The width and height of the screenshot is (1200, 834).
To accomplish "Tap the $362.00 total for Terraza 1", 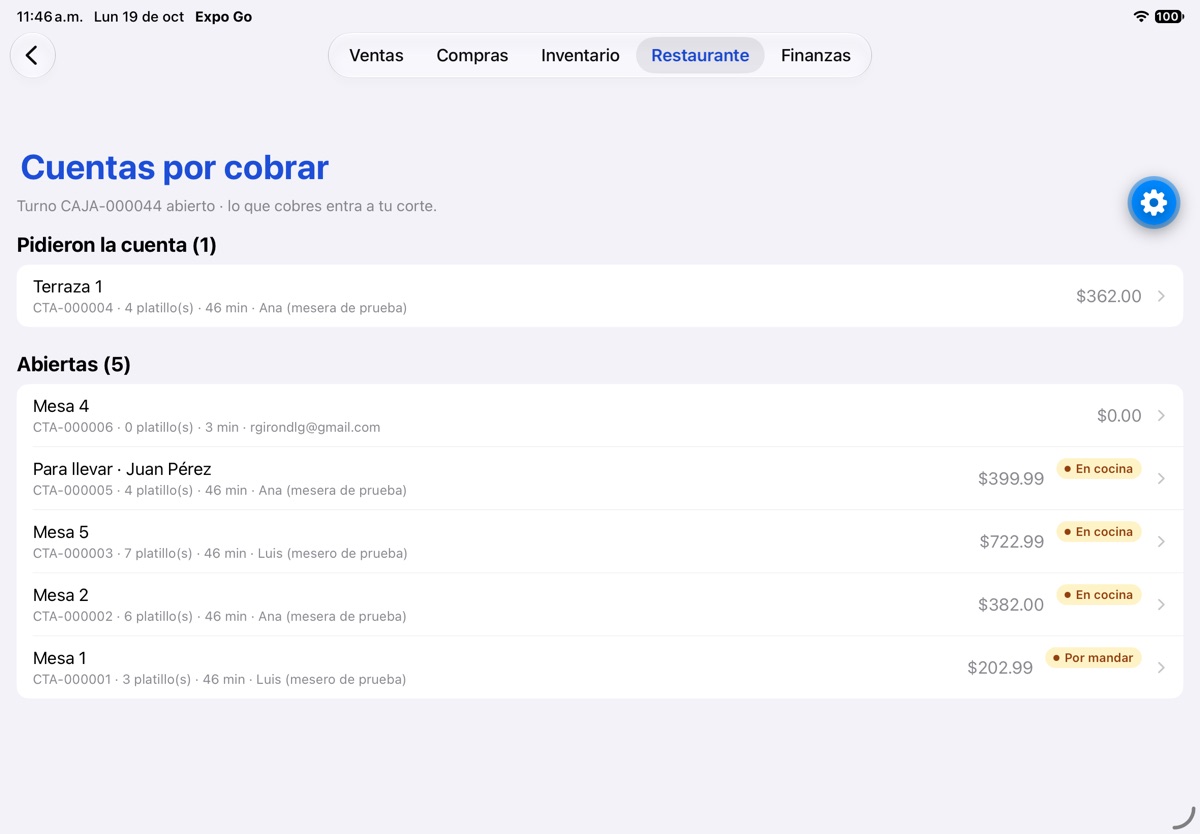I will coord(1108,296).
